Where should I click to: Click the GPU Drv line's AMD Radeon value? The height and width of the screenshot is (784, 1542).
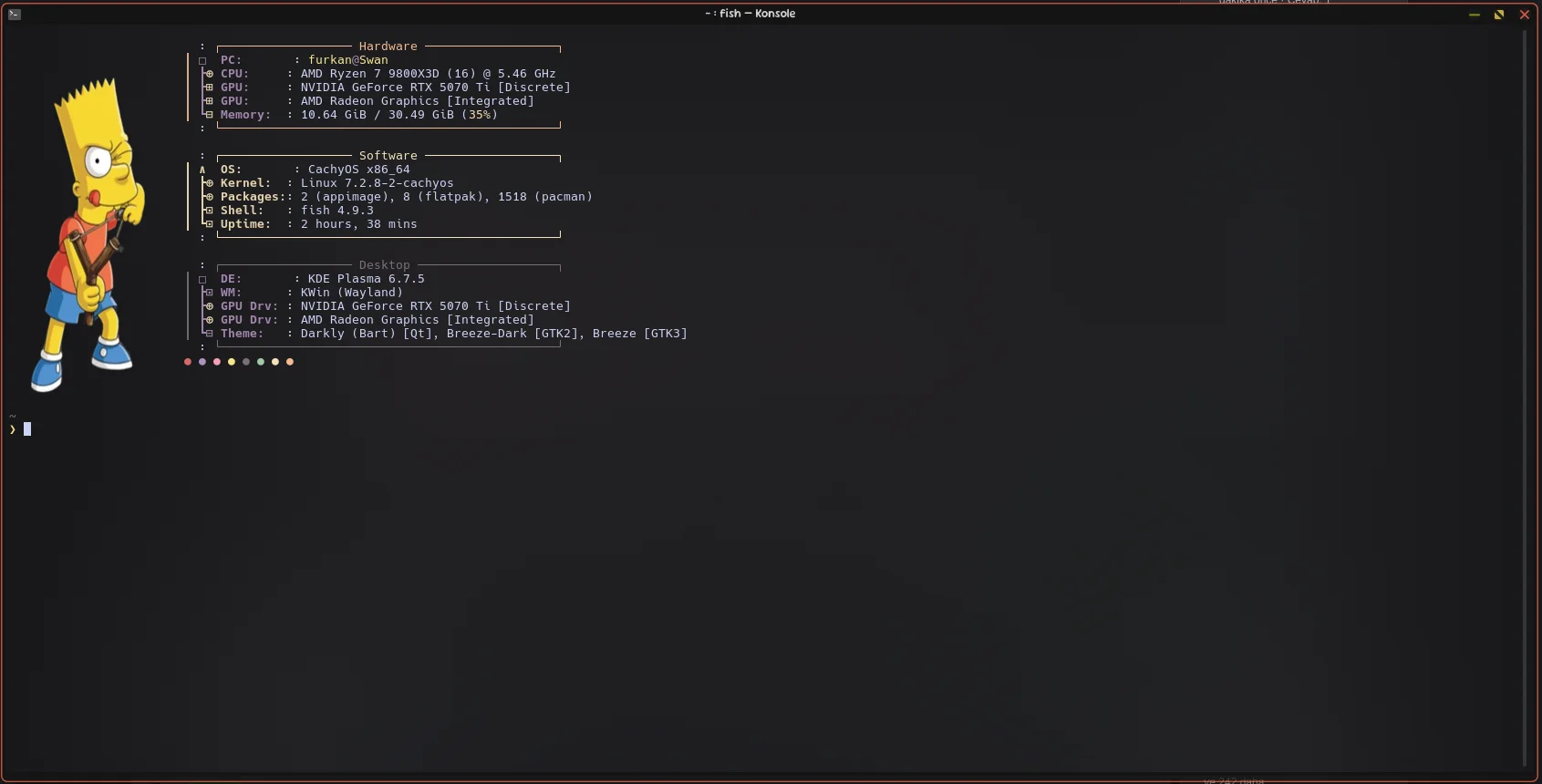pyautogui.click(x=418, y=320)
